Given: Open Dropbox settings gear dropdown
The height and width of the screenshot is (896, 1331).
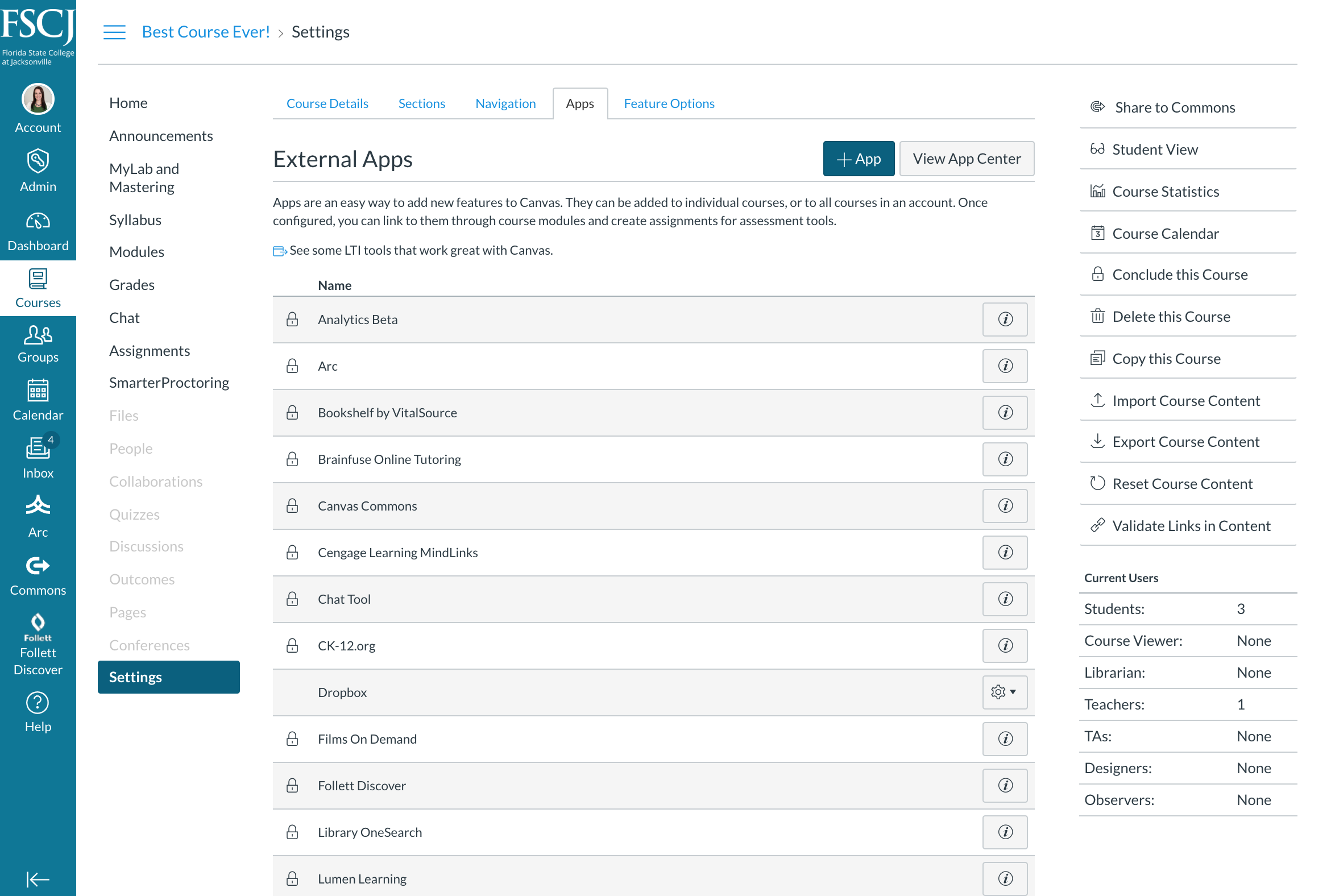Looking at the screenshot, I should point(1005,692).
